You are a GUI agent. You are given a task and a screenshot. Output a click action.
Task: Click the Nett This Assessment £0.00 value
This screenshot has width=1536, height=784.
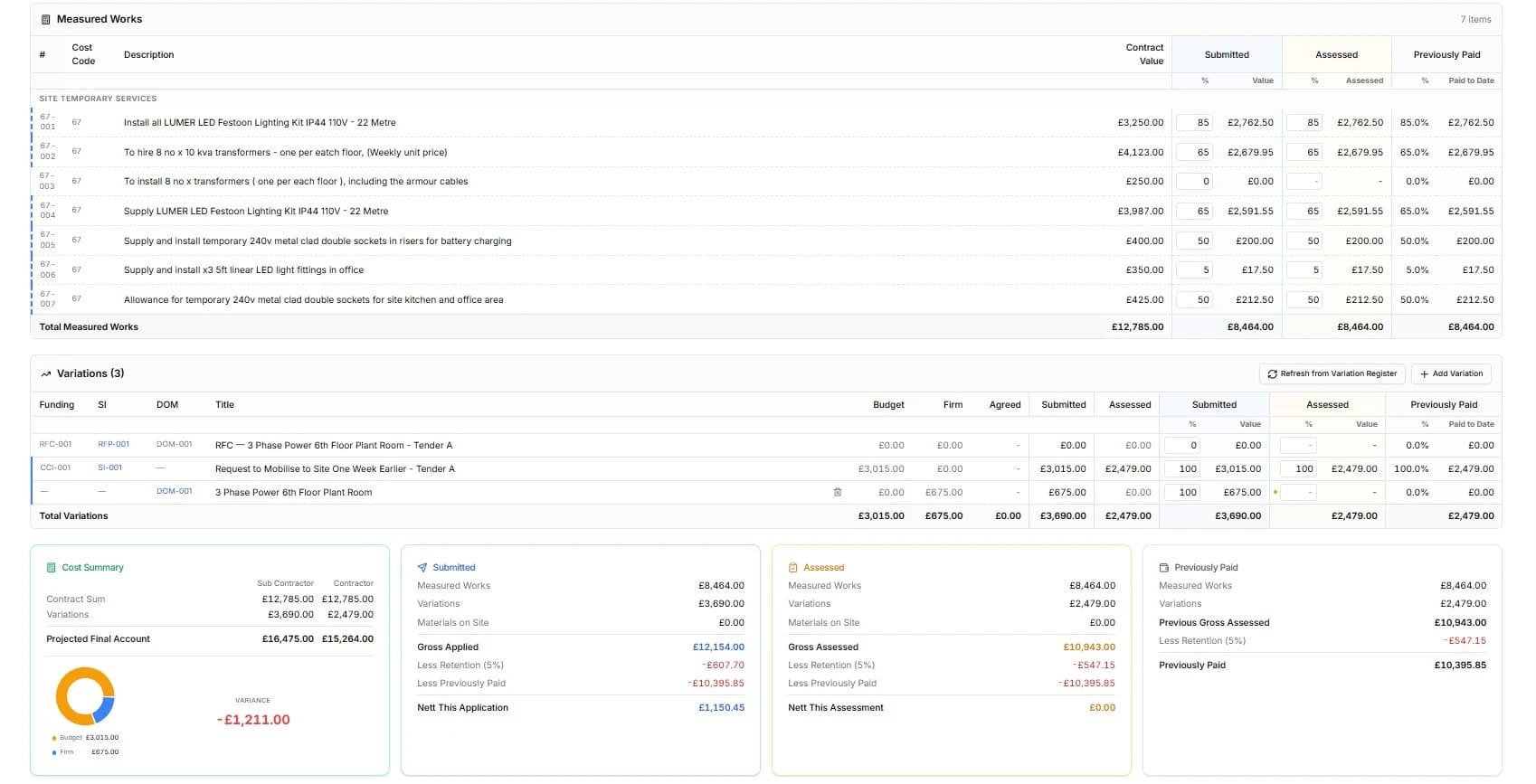[1102, 707]
